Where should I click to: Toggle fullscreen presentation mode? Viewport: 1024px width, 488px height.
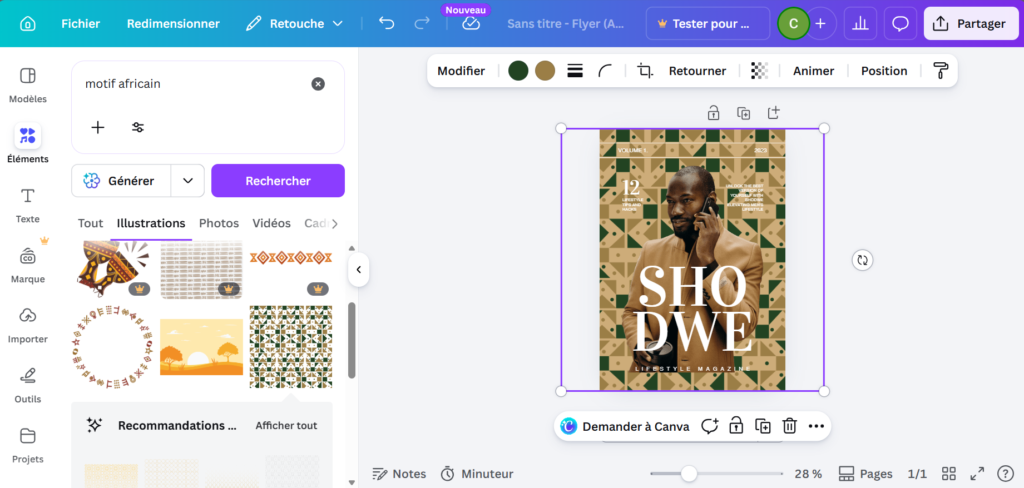977,474
